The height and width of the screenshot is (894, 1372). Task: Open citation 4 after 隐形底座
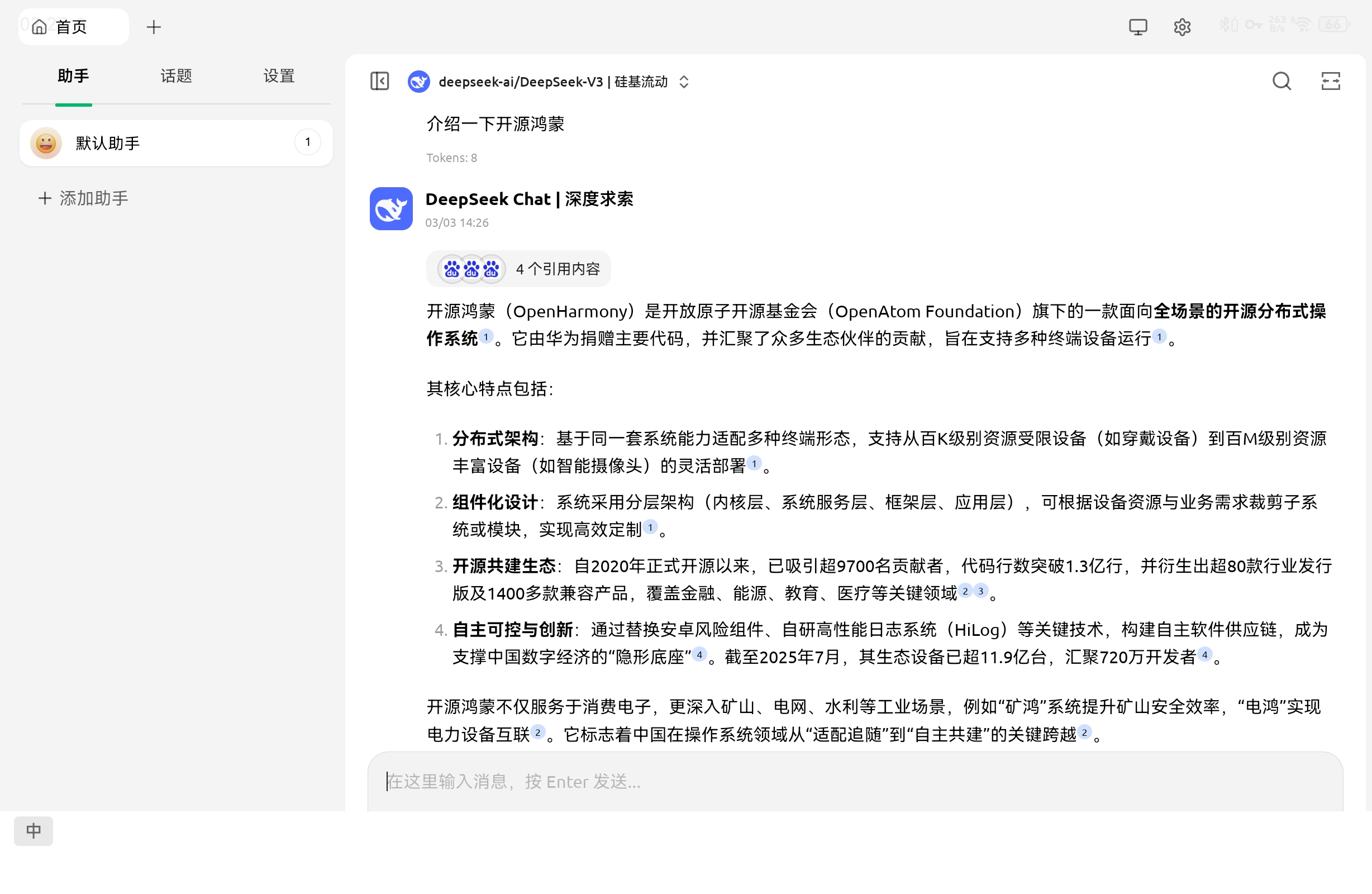pos(699,655)
